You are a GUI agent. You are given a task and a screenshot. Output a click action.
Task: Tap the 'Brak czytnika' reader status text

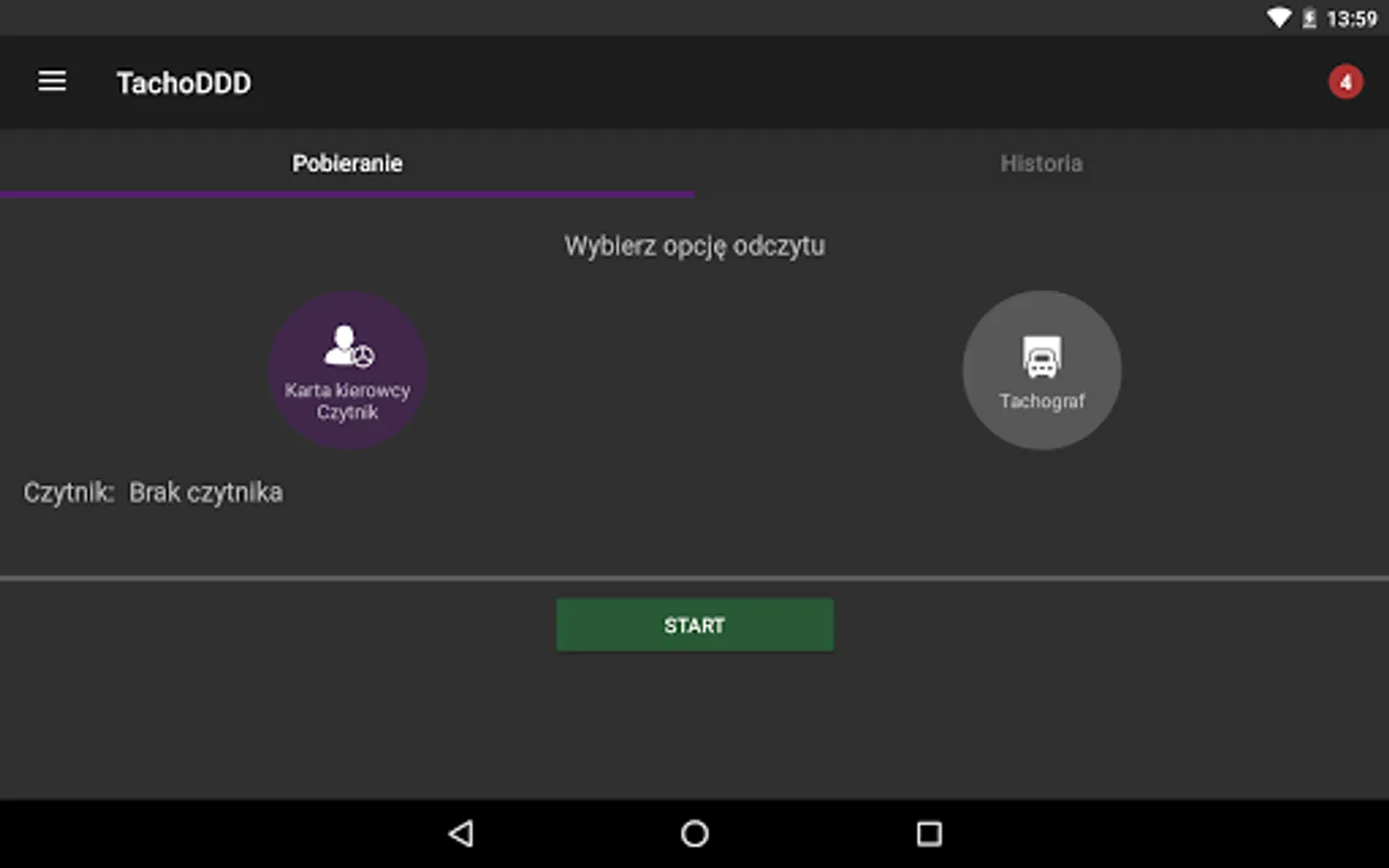click(205, 493)
